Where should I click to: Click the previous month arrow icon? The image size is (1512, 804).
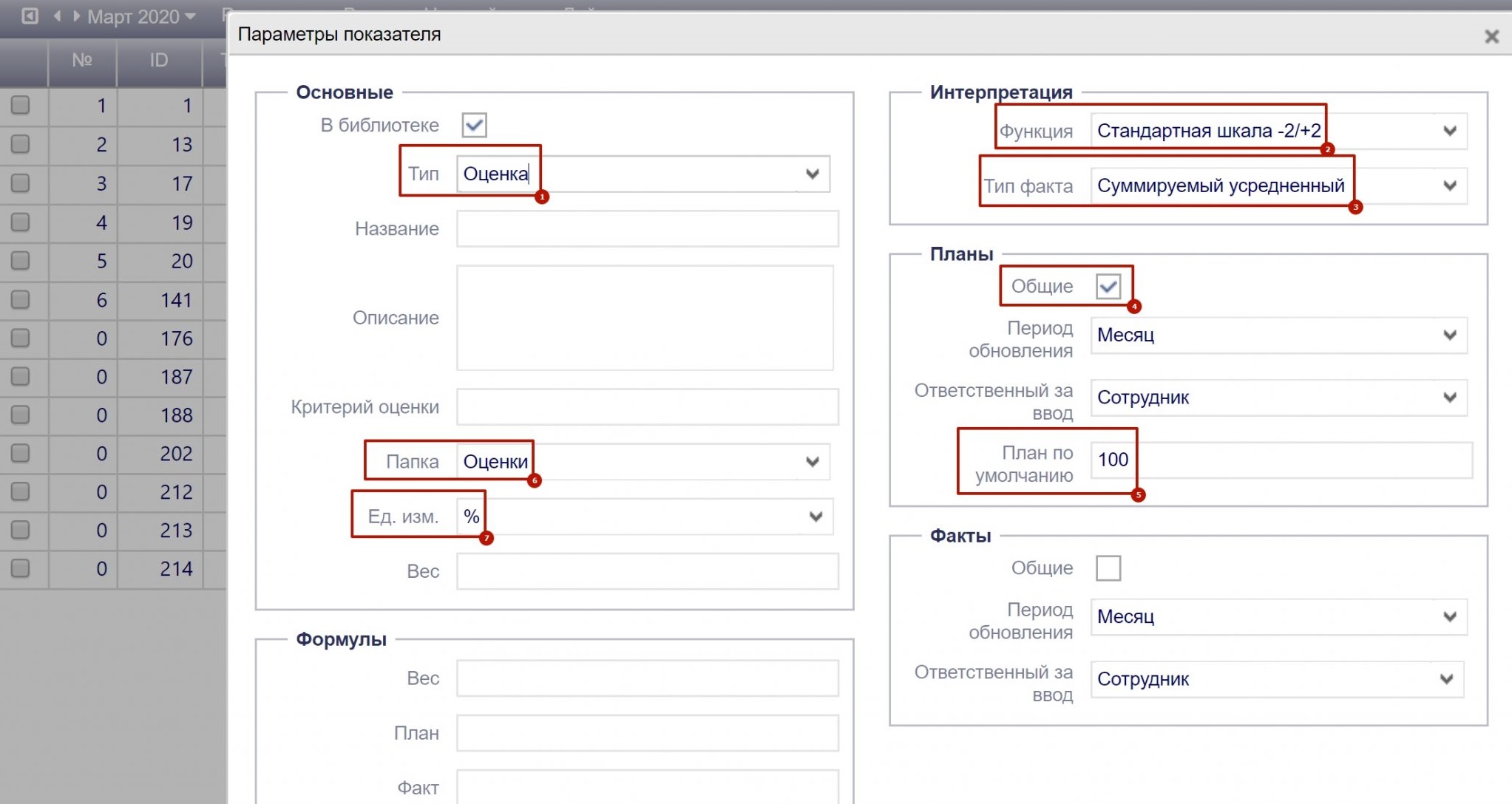pos(57,16)
